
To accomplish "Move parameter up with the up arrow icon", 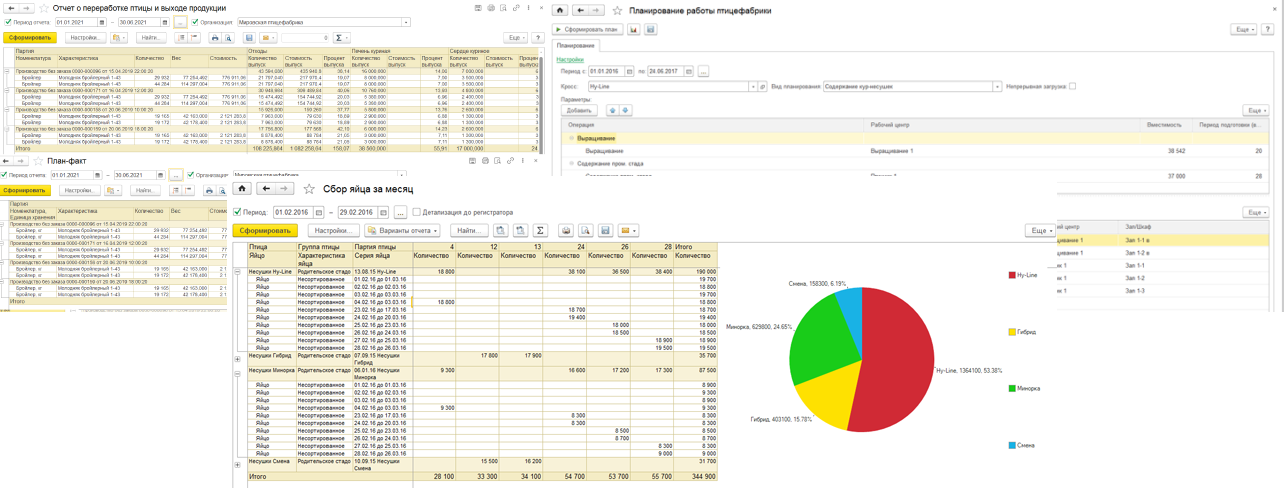I will coord(613,111).
